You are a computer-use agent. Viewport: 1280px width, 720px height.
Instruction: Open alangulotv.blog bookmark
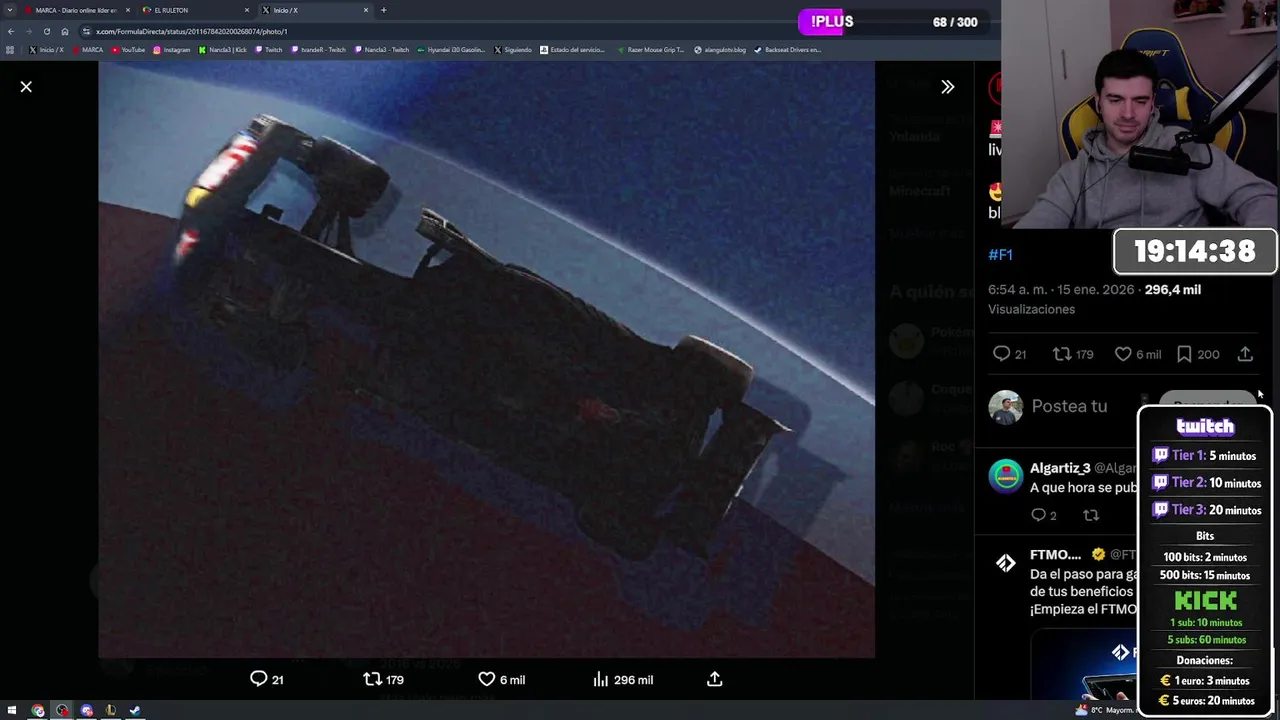pyautogui.click(x=720, y=50)
